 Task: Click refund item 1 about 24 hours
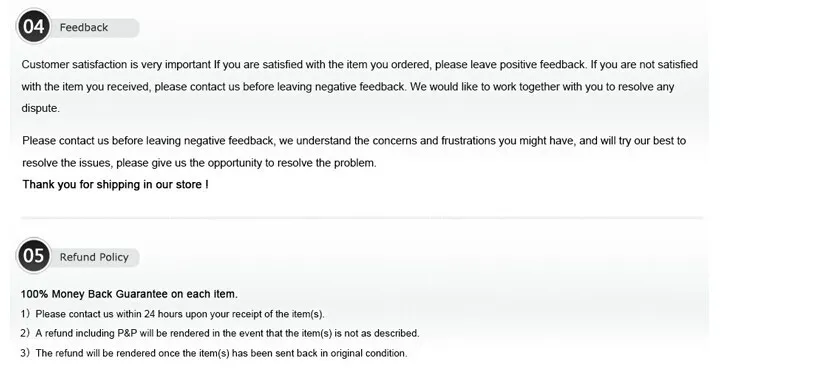172,314
